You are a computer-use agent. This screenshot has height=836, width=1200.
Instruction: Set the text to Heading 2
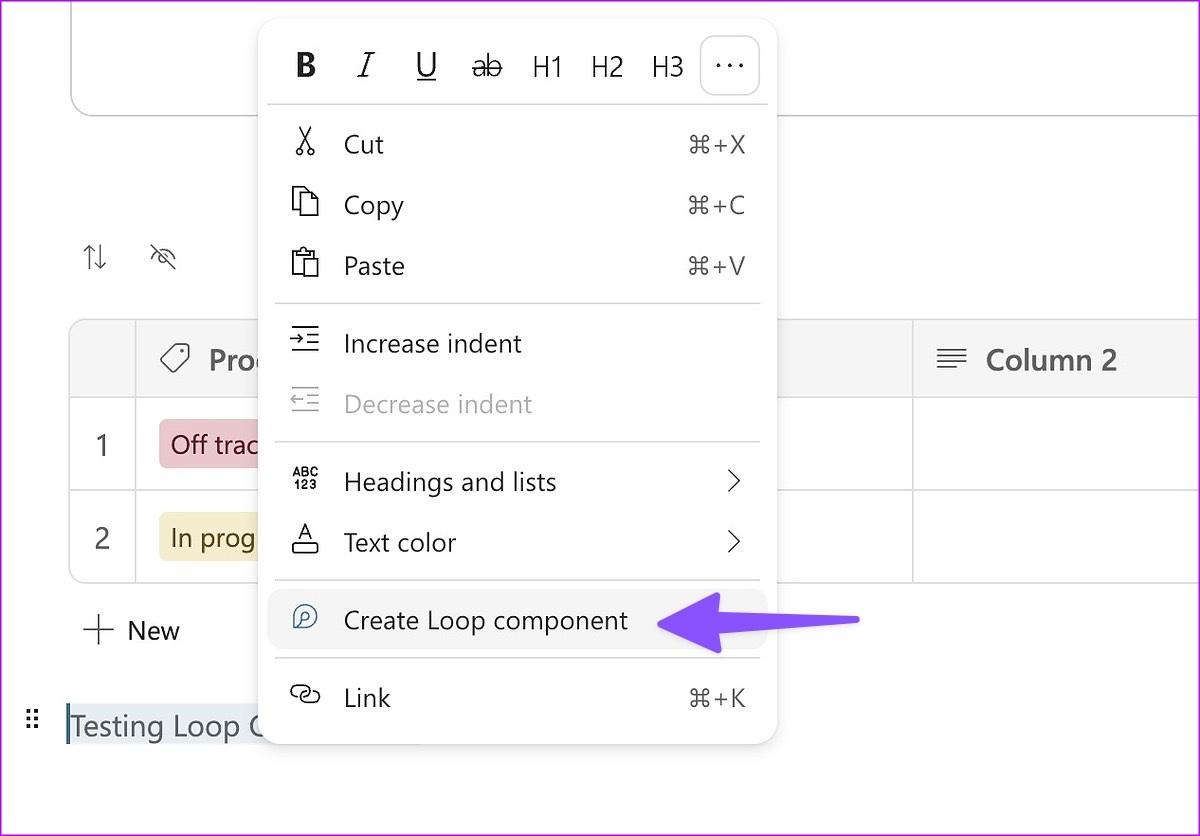click(607, 66)
